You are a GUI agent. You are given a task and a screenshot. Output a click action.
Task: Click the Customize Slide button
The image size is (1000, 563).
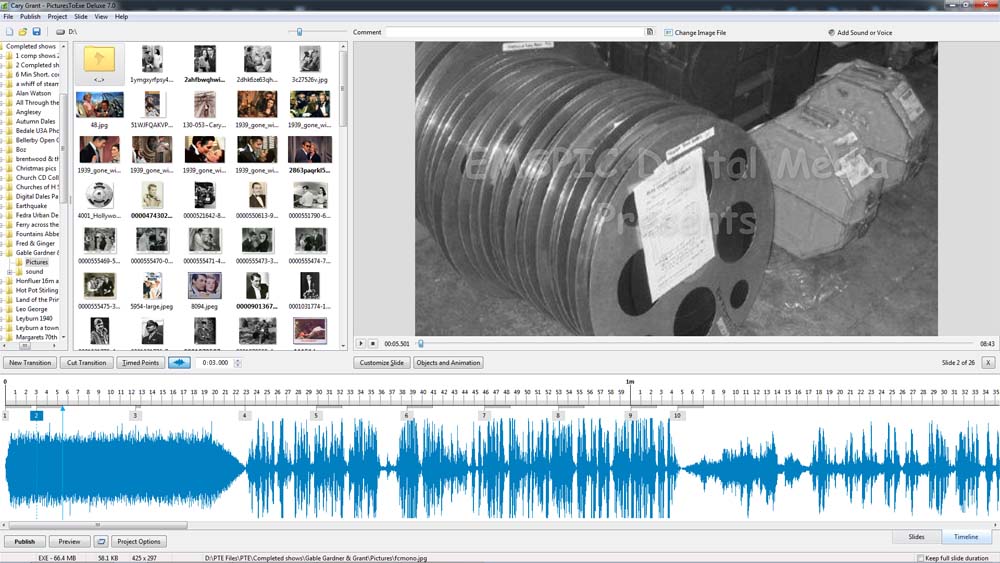pos(381,363)
